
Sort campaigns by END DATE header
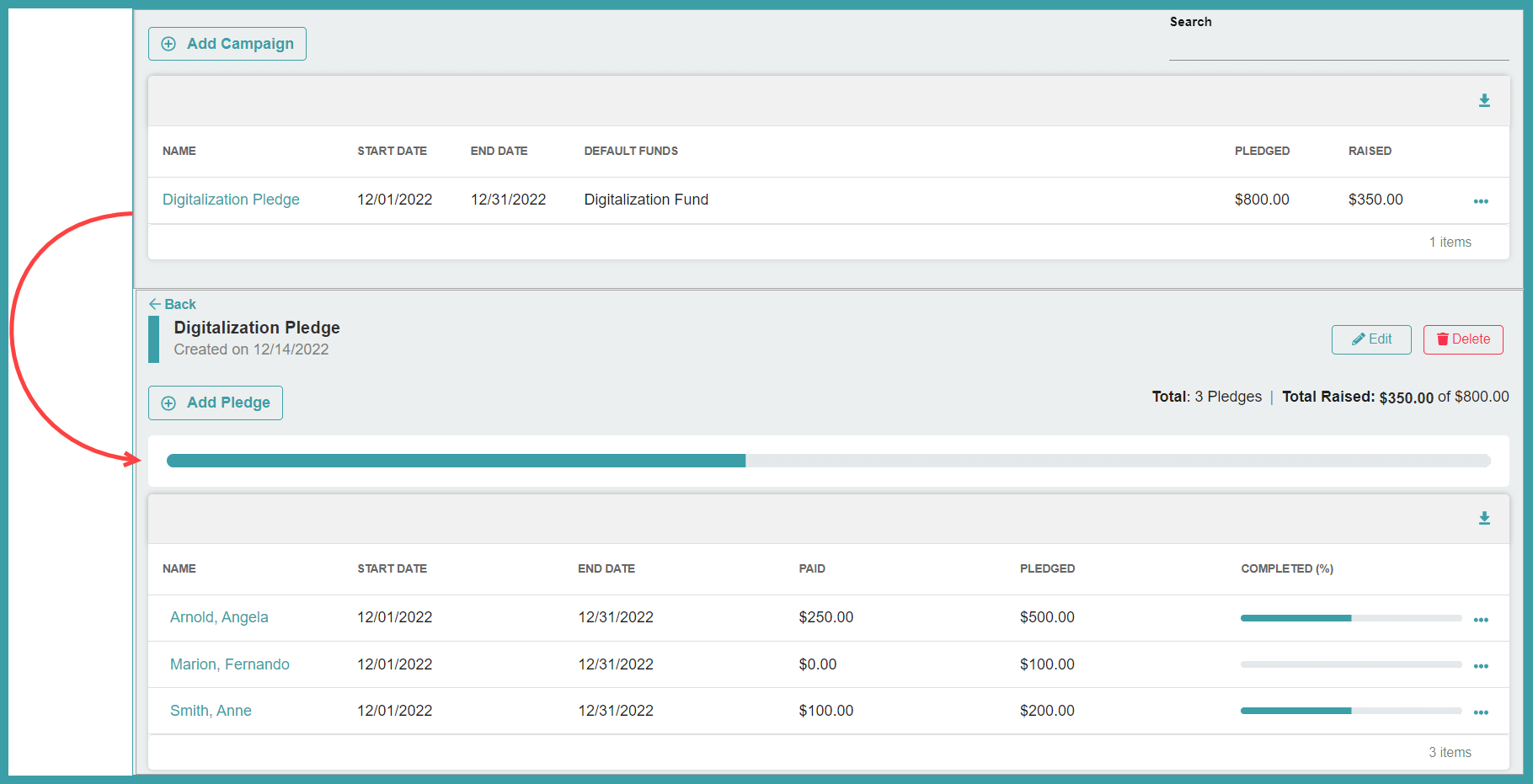point(499,151)
